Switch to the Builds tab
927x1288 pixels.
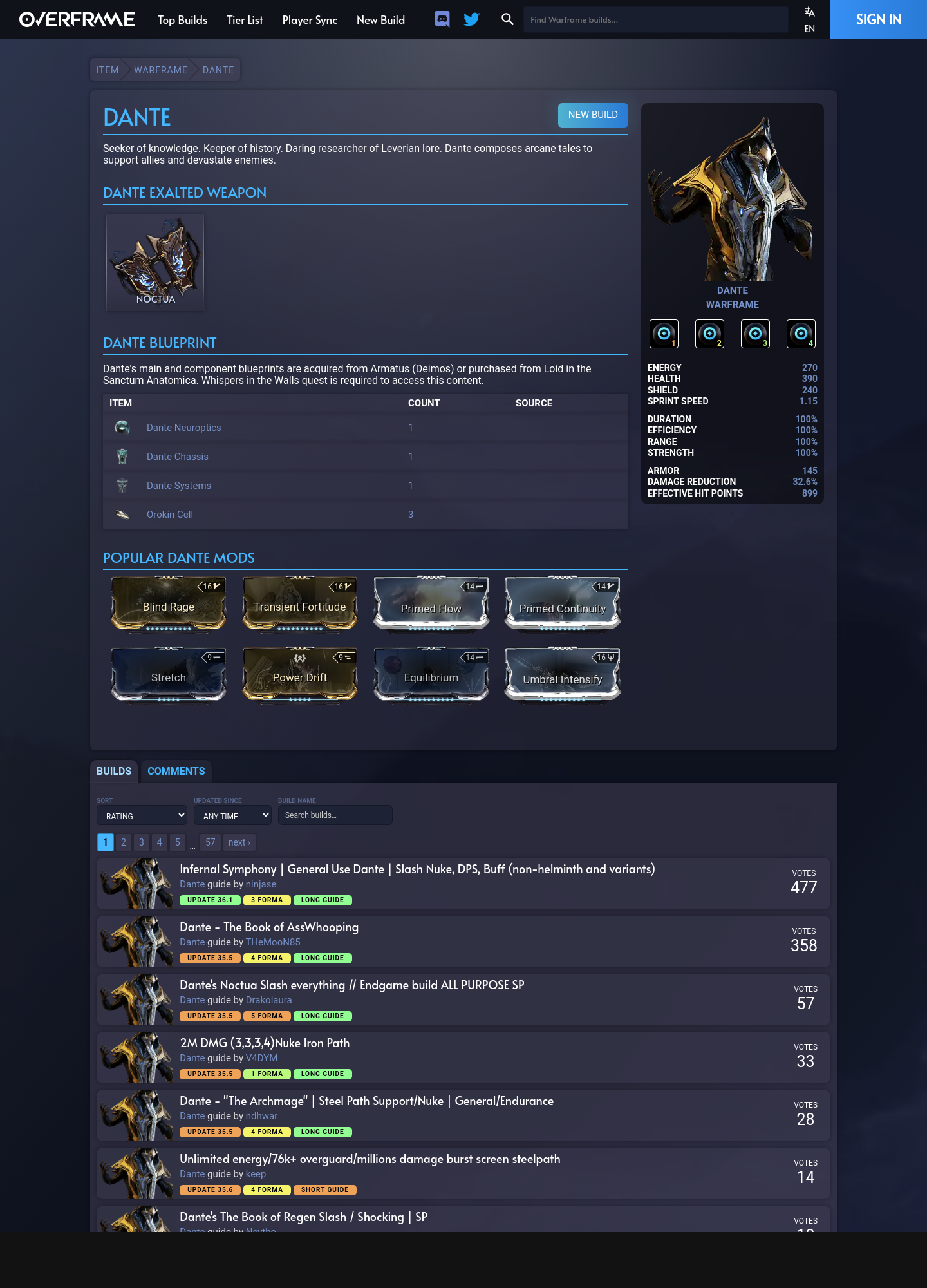(114, 771)
